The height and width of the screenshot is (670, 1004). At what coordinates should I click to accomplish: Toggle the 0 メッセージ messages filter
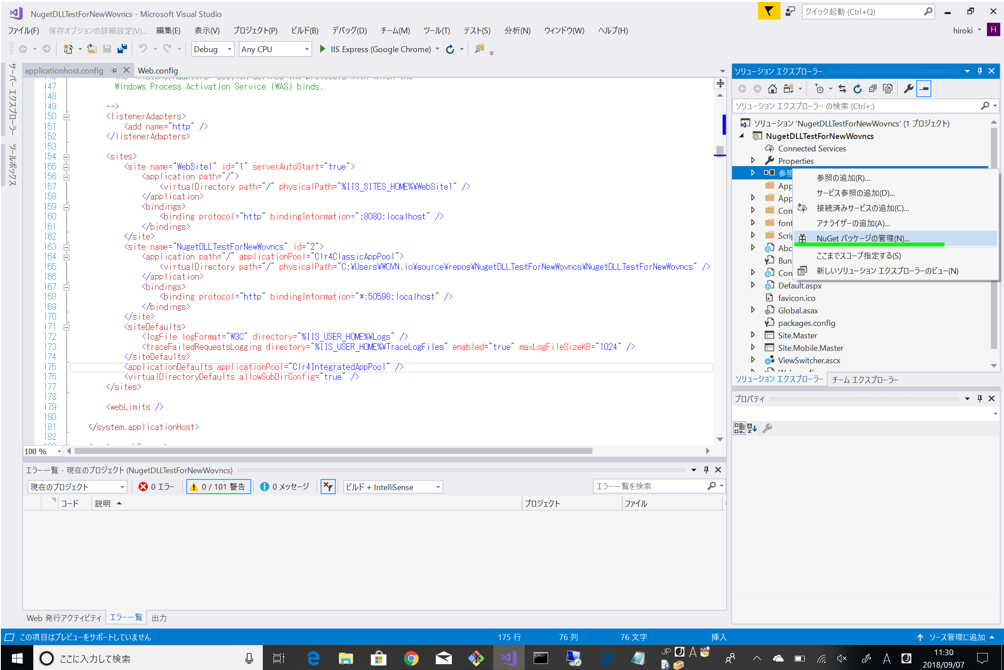(x=285, y=487)
